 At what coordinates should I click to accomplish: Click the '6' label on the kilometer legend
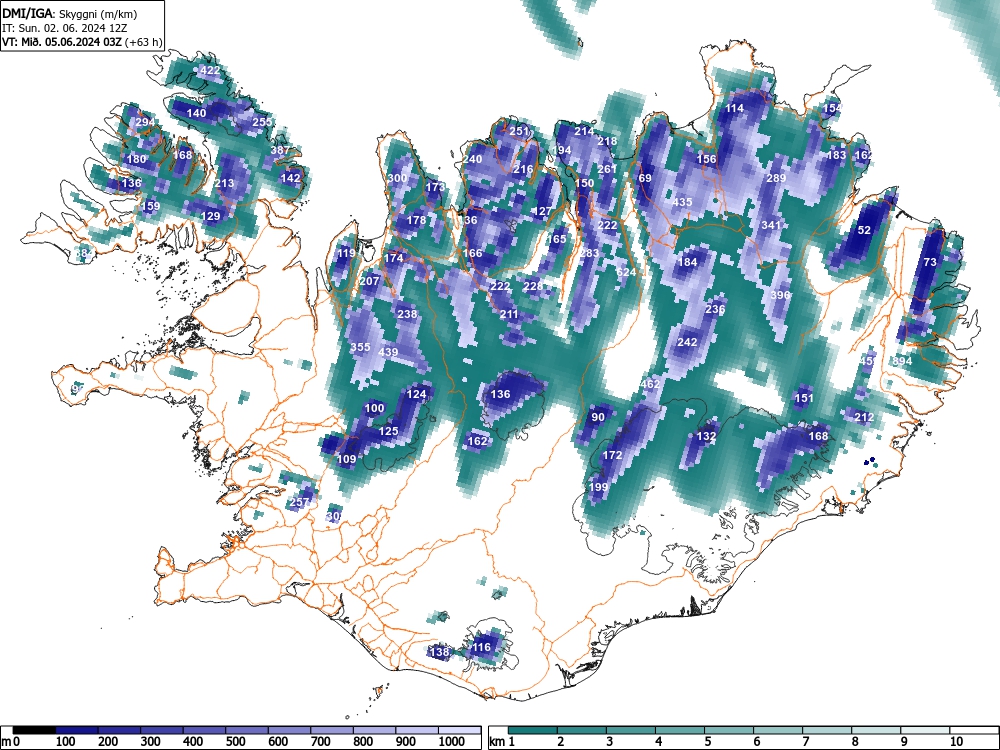(756, 742)
